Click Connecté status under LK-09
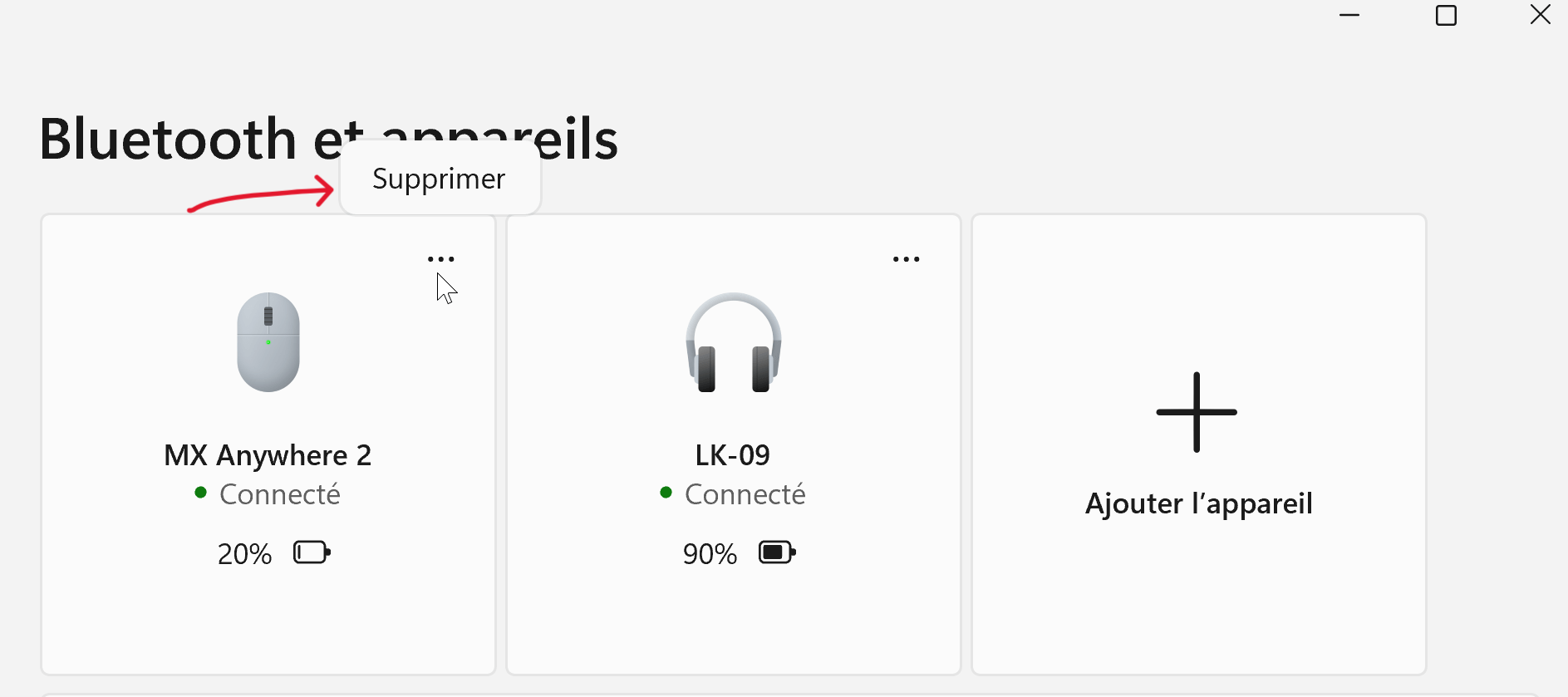Viewport: 1568px width, 697px height. 745,494
